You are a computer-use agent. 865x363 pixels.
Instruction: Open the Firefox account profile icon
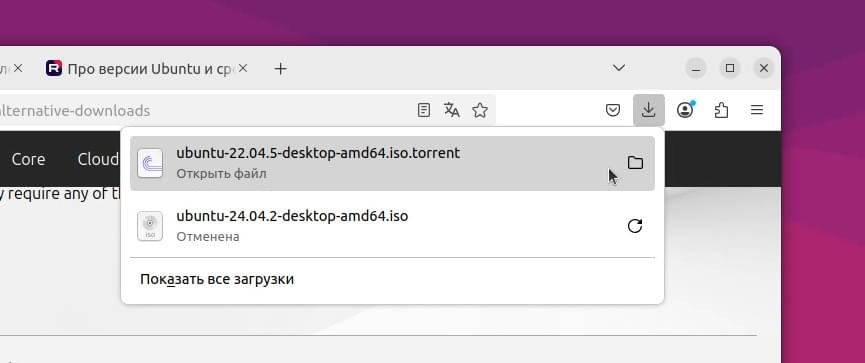[685, 110]
